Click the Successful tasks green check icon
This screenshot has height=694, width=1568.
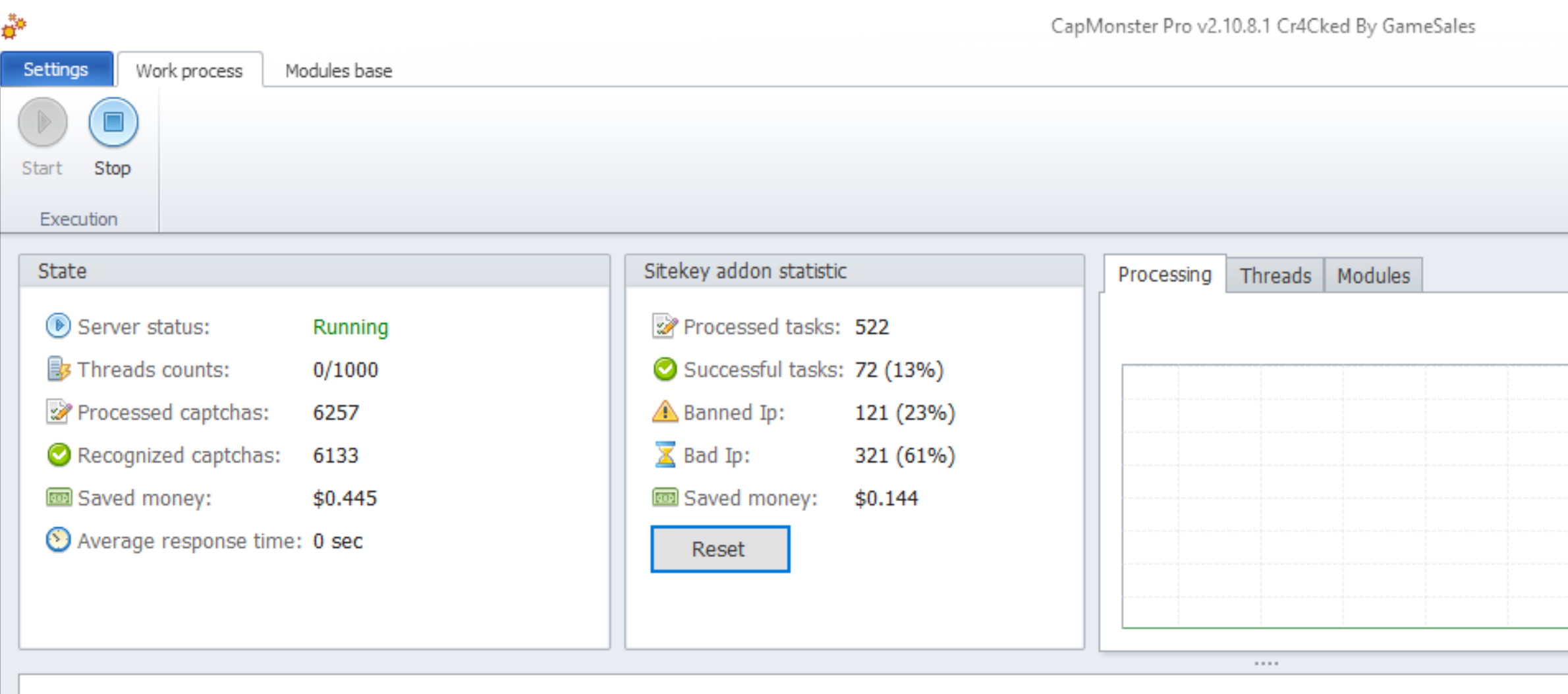tap(665, 369)
